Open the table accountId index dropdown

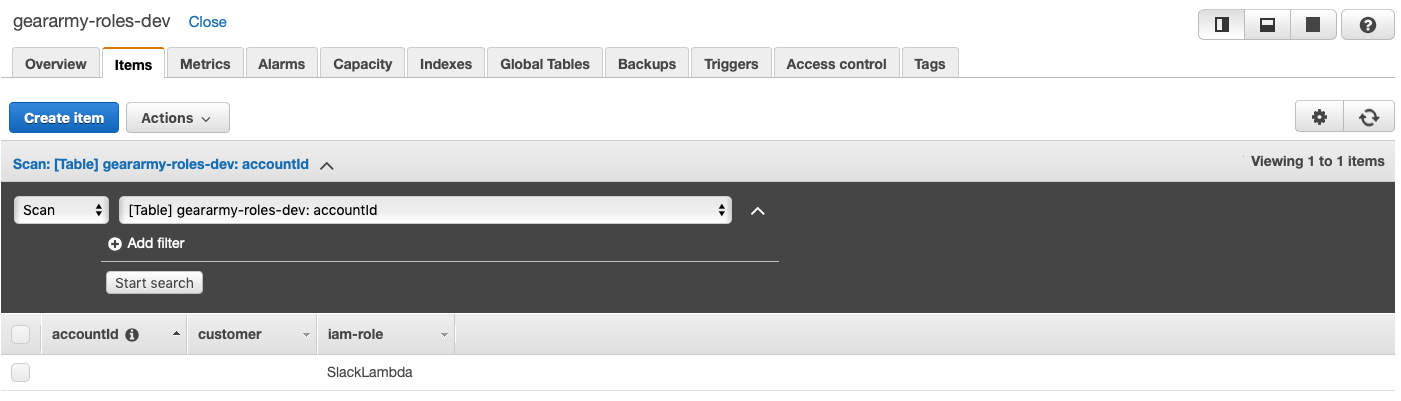[x=425, y=210]
